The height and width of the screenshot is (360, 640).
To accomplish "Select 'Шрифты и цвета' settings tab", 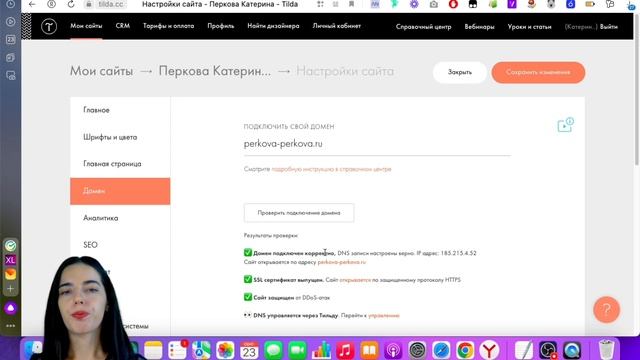I will 120,137.
